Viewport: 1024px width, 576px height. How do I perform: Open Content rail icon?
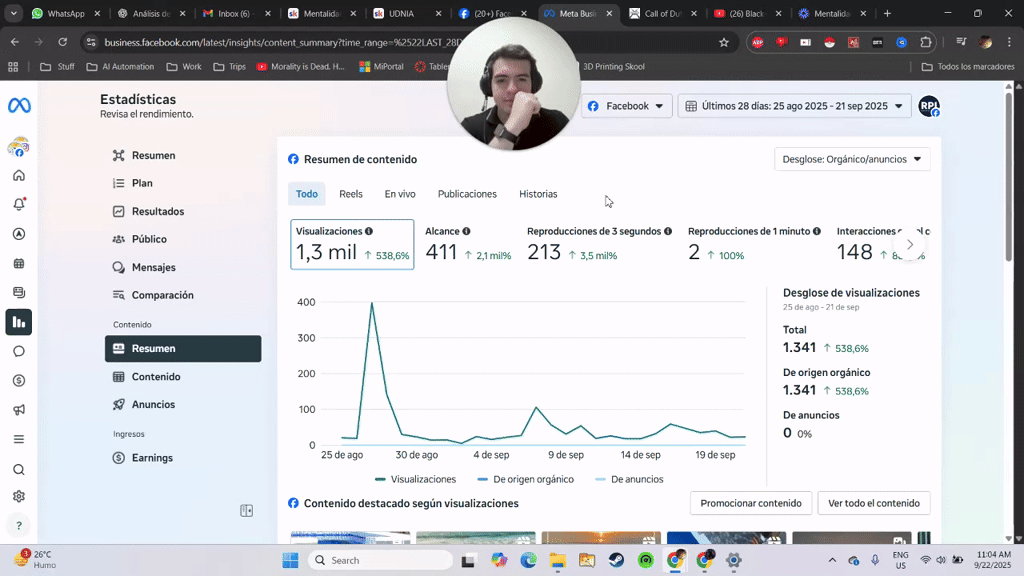tap(19, 293)
